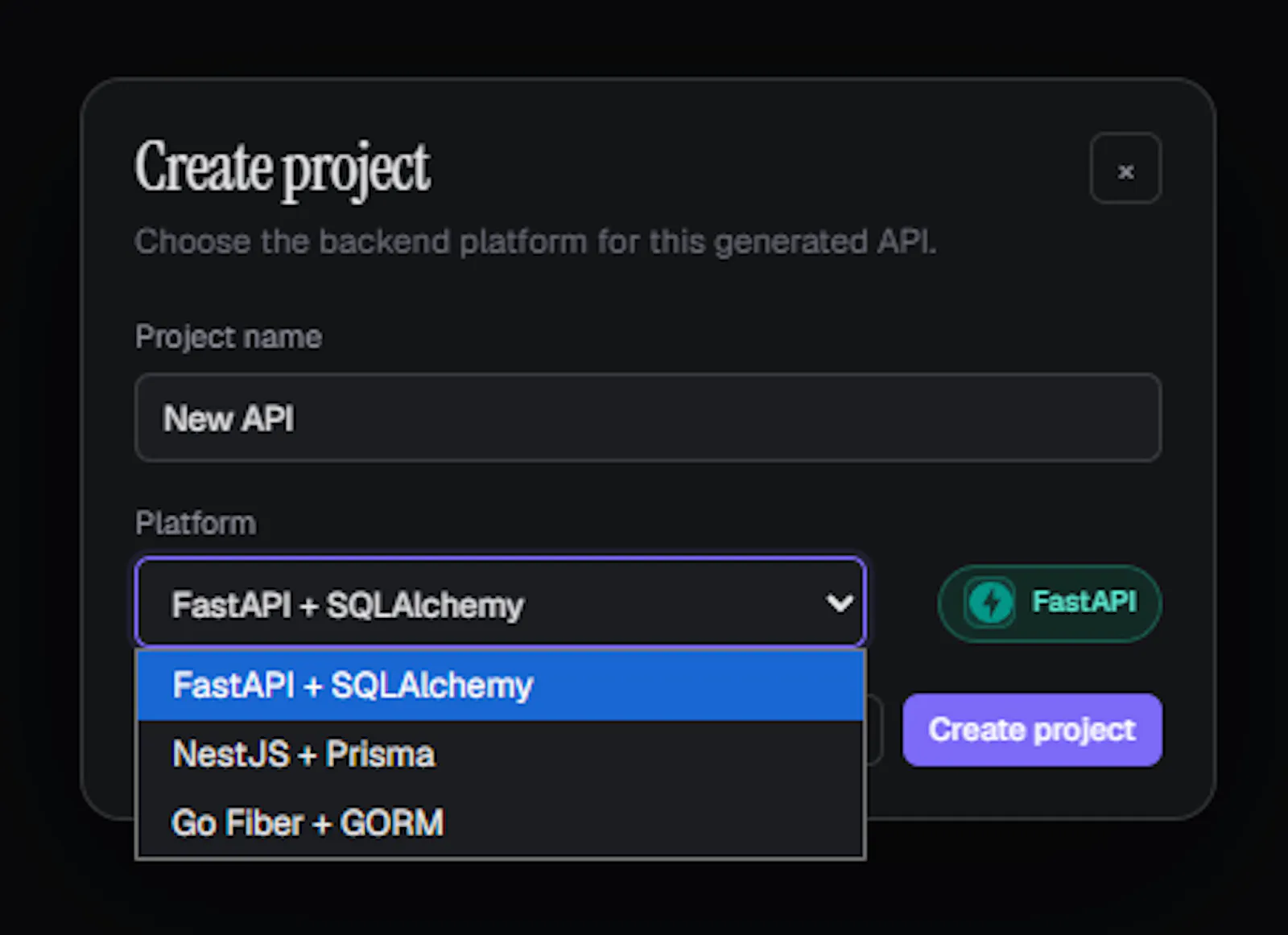Click the backend platform description text
This screenshot has height=935, width=1288.
pos(535,241)
